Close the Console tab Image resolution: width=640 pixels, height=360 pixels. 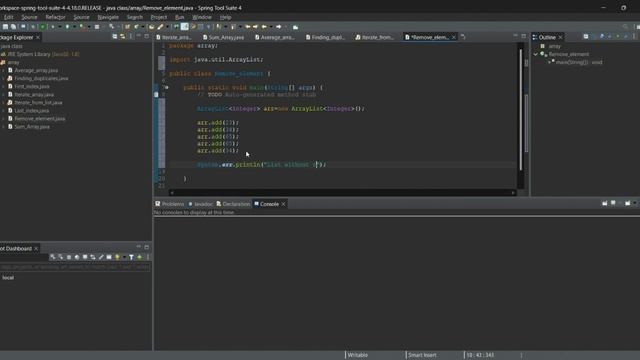(283, 204)
